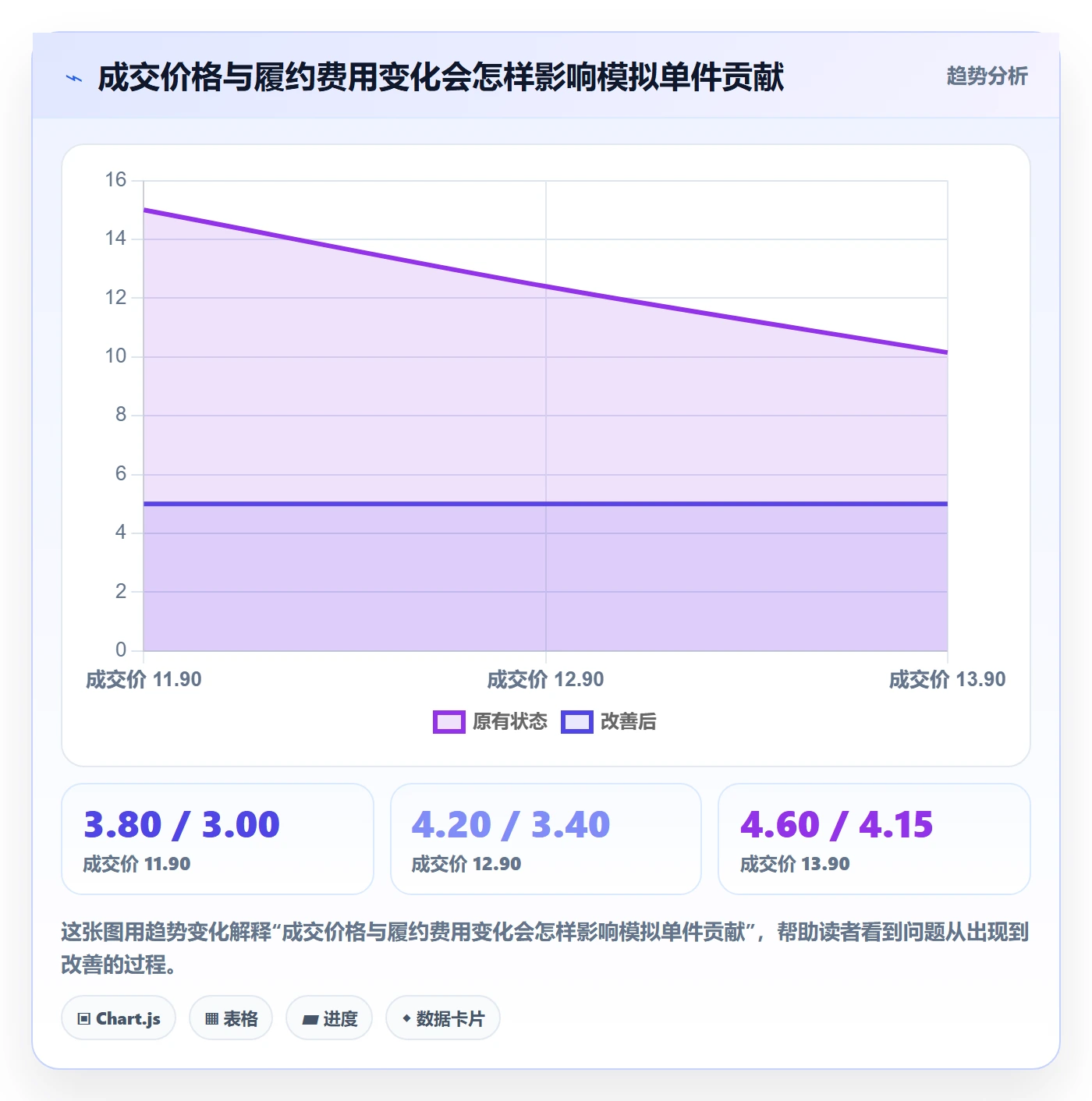Select the 数据卡片 tag pill
The height and width of the screenshot is (1101, 1092).
pos(443,1018)
